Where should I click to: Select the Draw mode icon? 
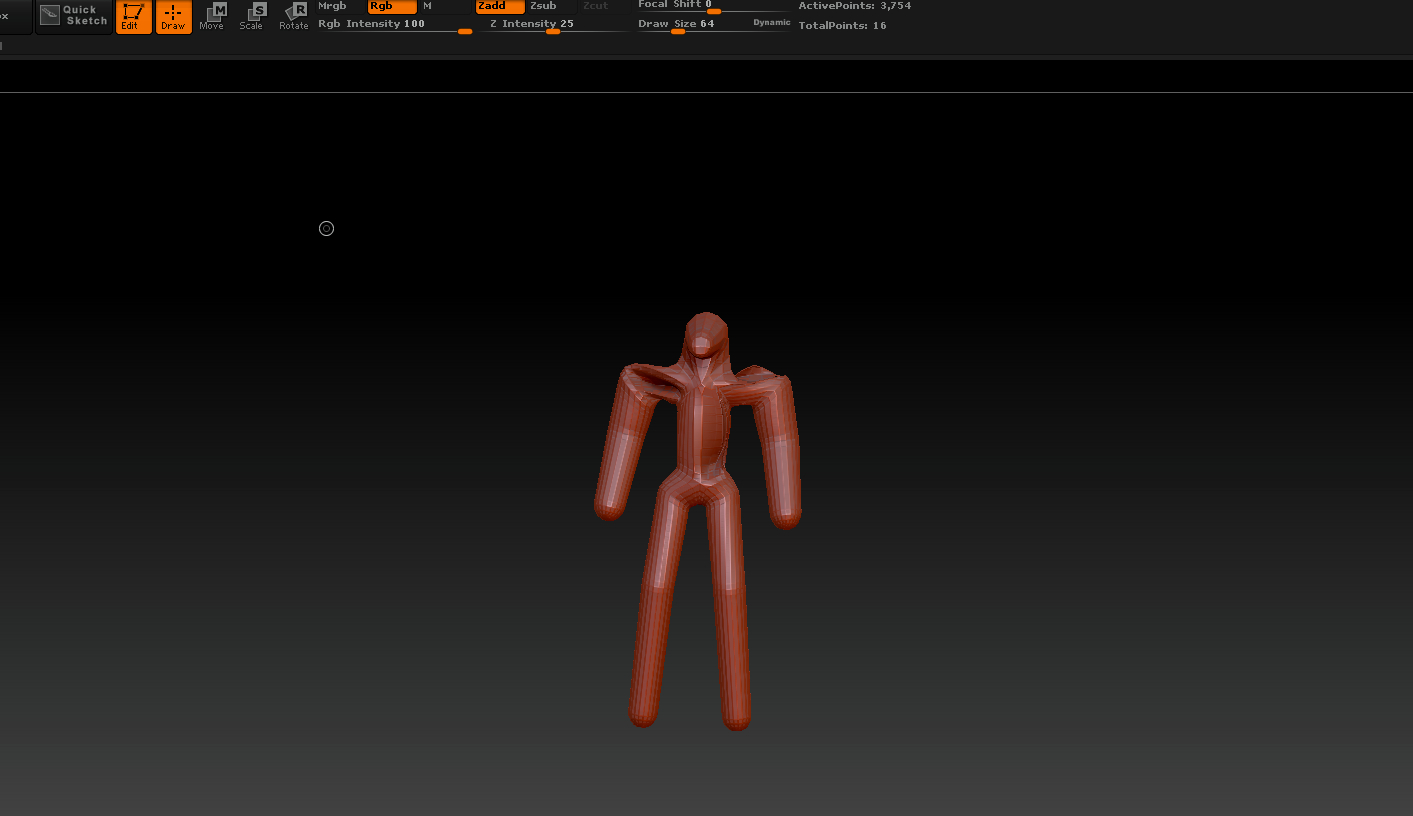point(174,16)
